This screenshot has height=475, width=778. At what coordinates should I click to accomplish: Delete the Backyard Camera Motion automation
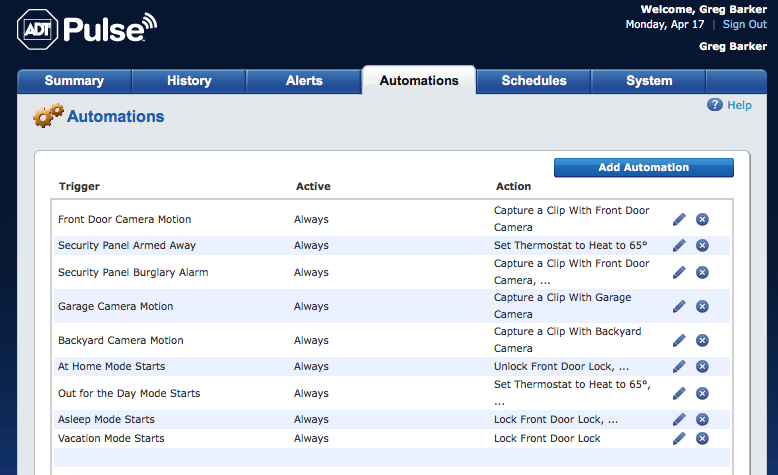pyautogui.click(x=702, y=340)
